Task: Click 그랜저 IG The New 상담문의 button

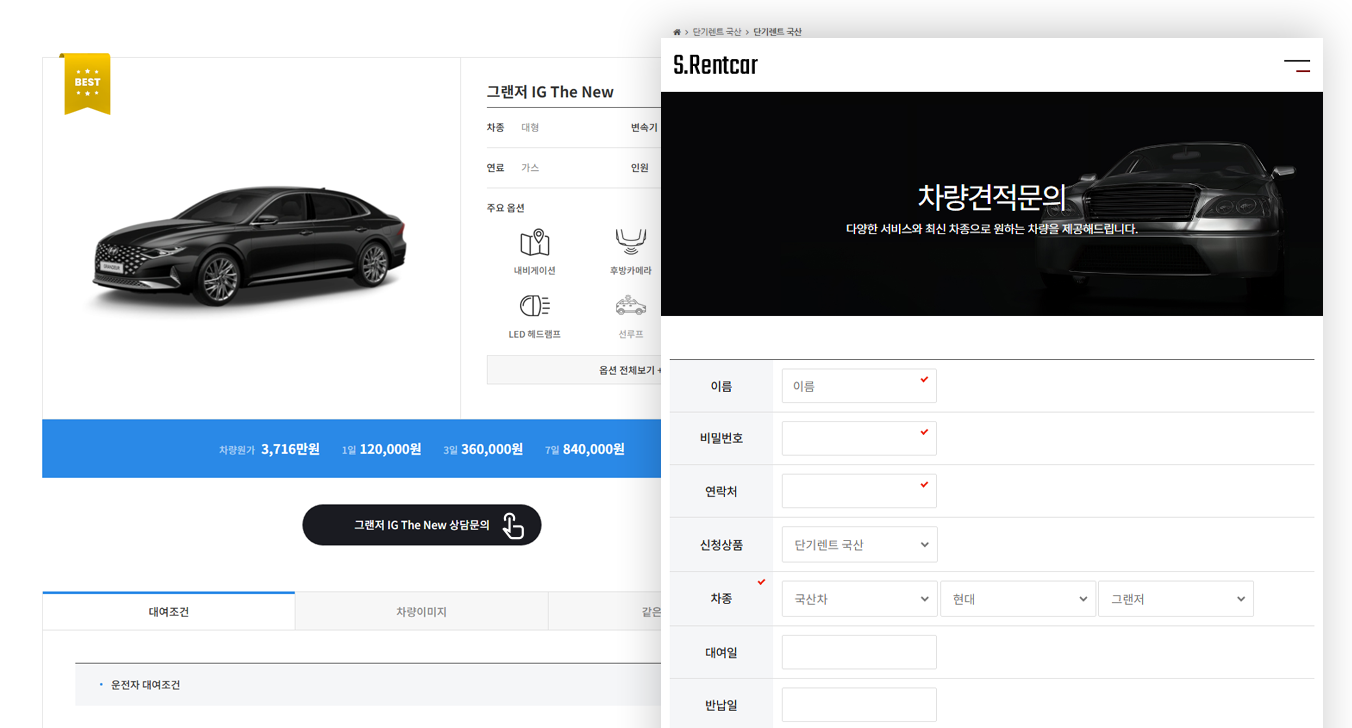Action: (422, 525)
